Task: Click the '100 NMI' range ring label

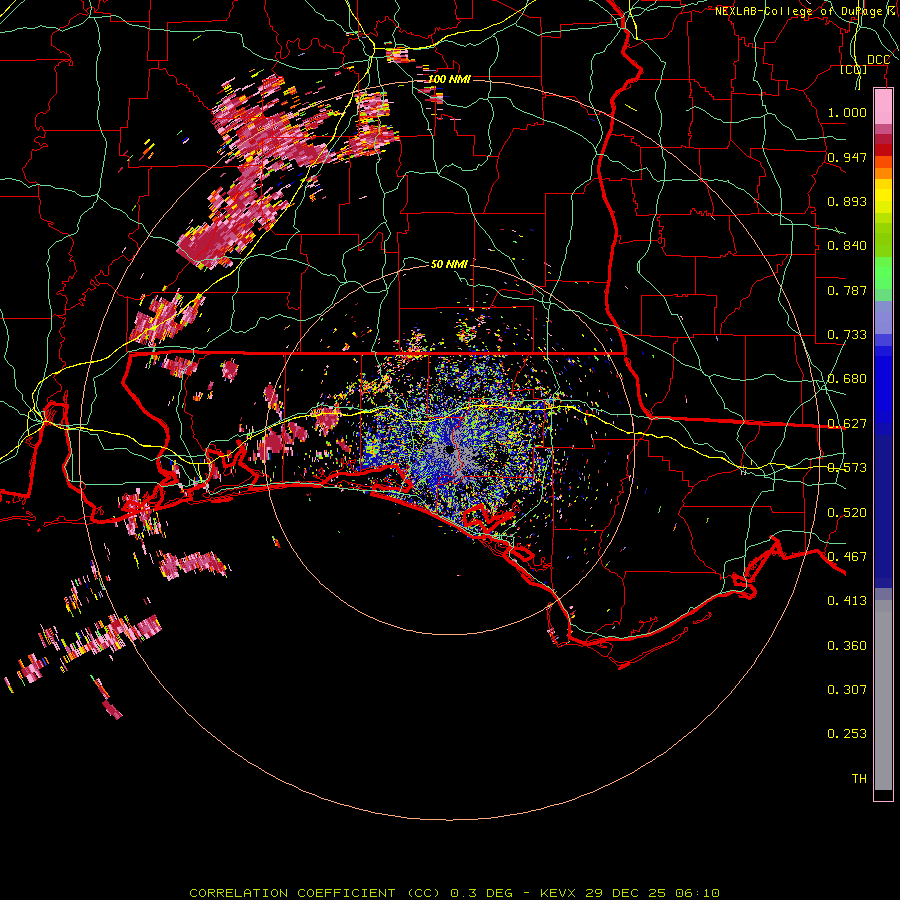Action: point(449,79)
